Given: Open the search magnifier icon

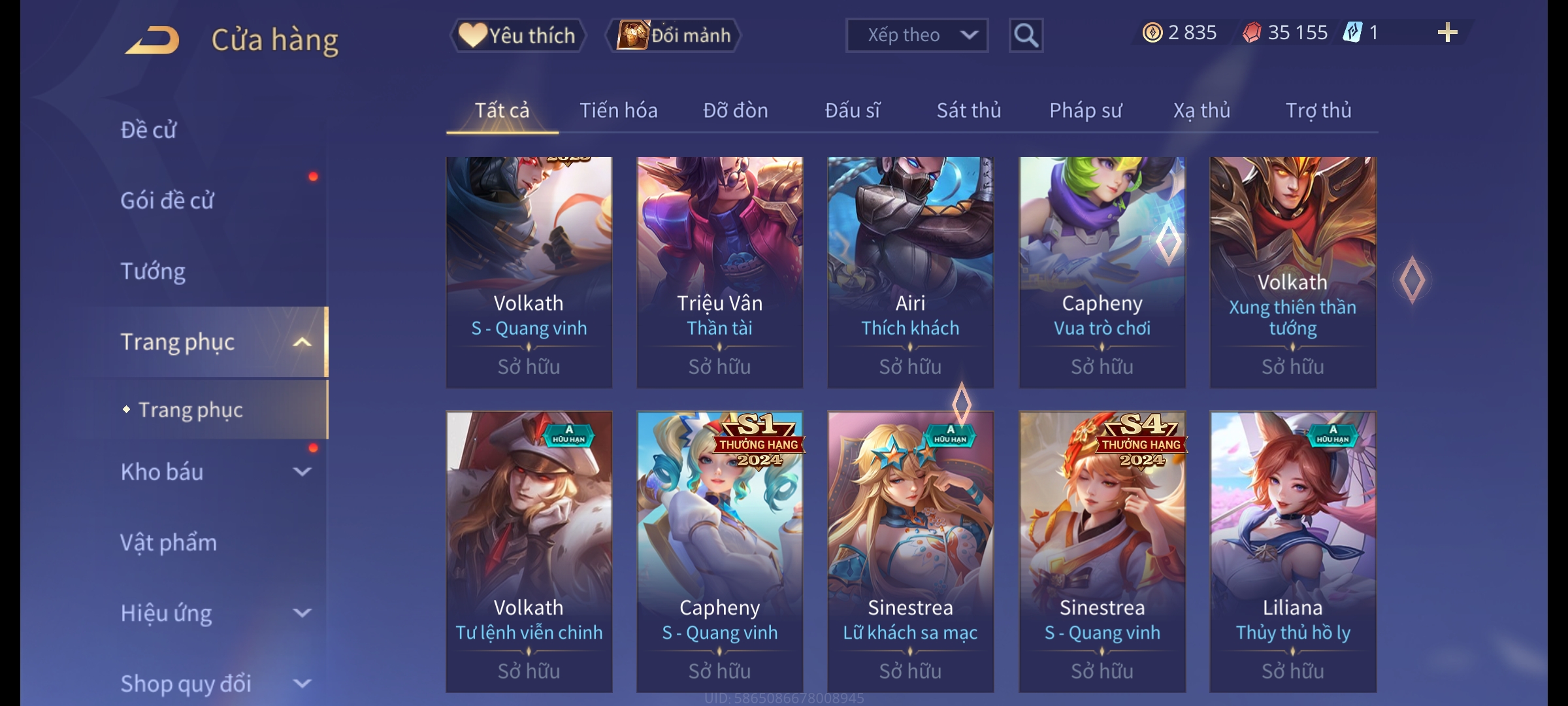Looking at the screenshot, I should [x=1026, y=35].
